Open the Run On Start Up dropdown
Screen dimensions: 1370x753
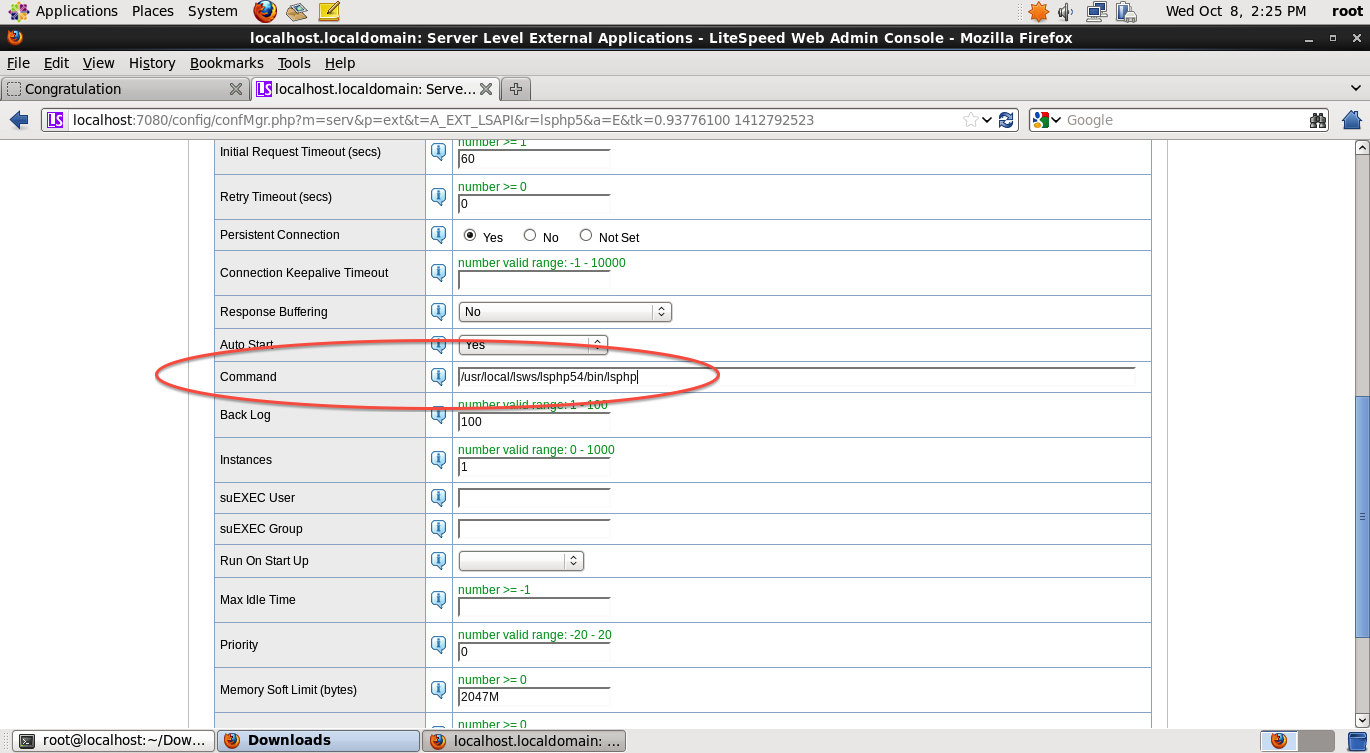coord(521,561)
